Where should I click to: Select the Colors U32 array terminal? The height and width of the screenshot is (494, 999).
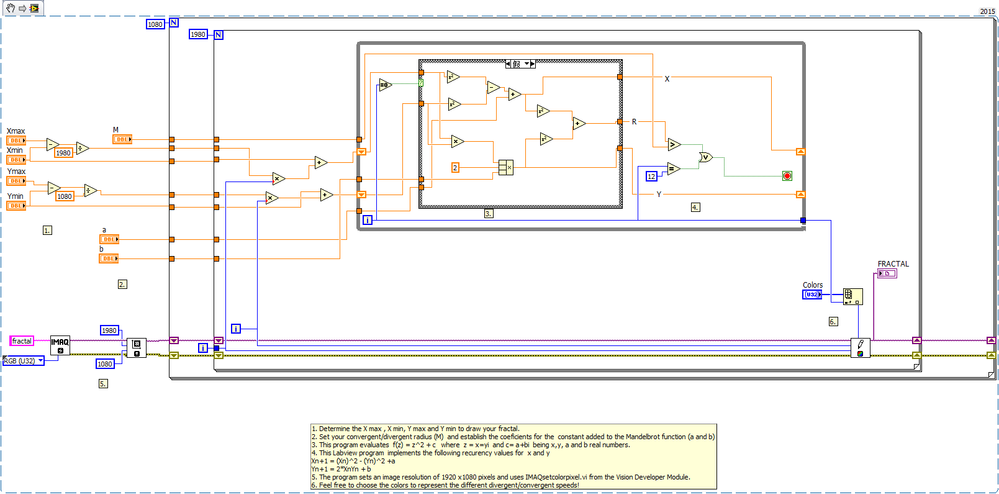pos(812,294)
